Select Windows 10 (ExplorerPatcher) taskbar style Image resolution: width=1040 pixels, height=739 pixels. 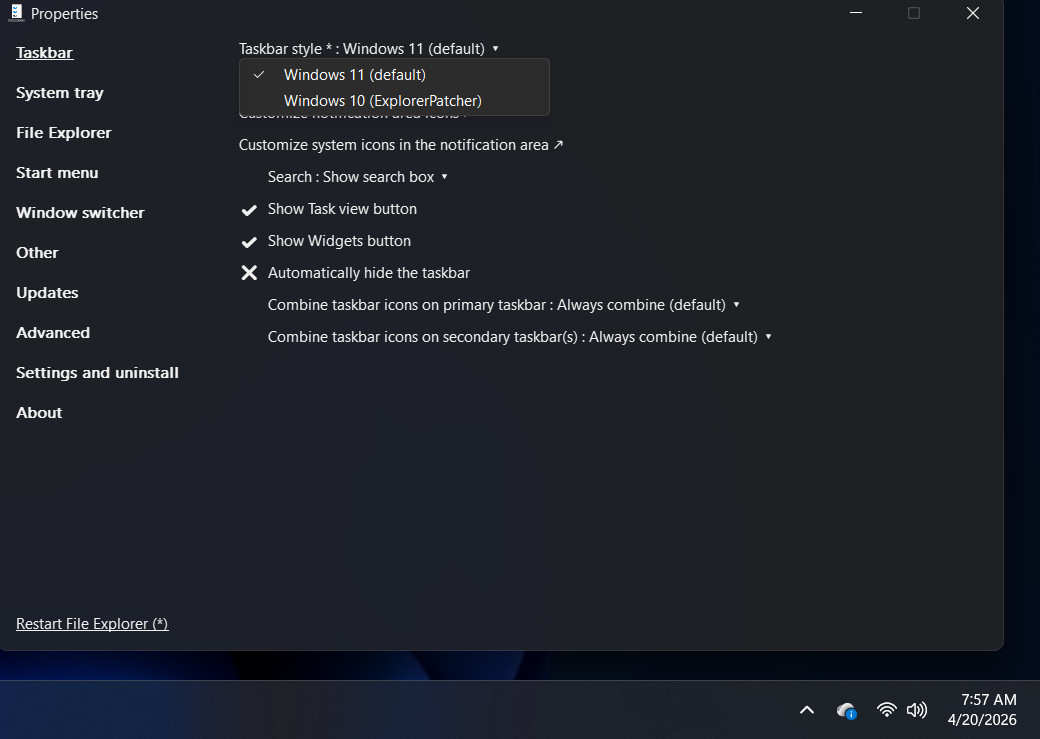coord(382,100)
